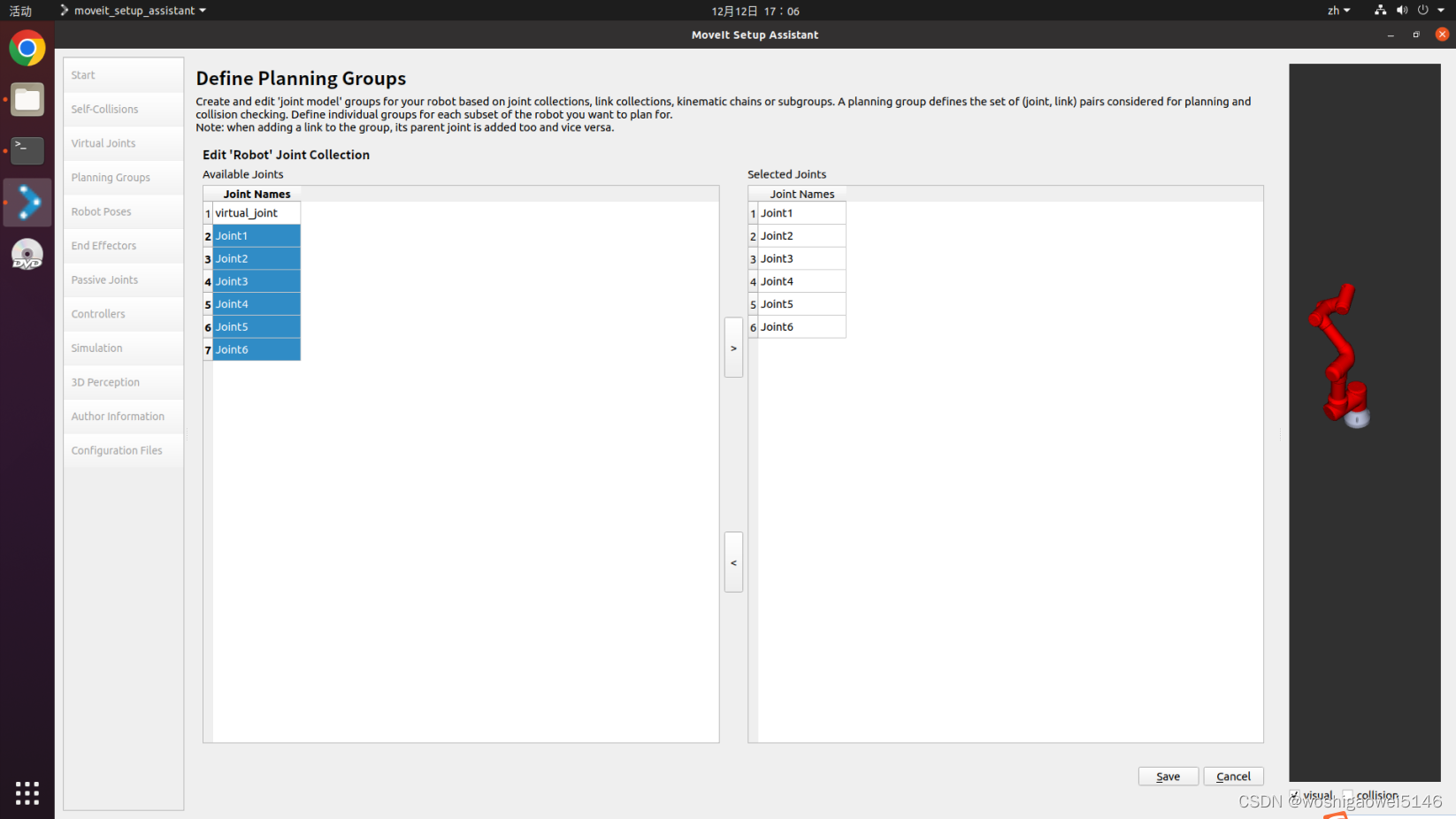Click the volume speaker icon in top bar
Screen dimensions: 1456x819
[x=1401, y=11]
